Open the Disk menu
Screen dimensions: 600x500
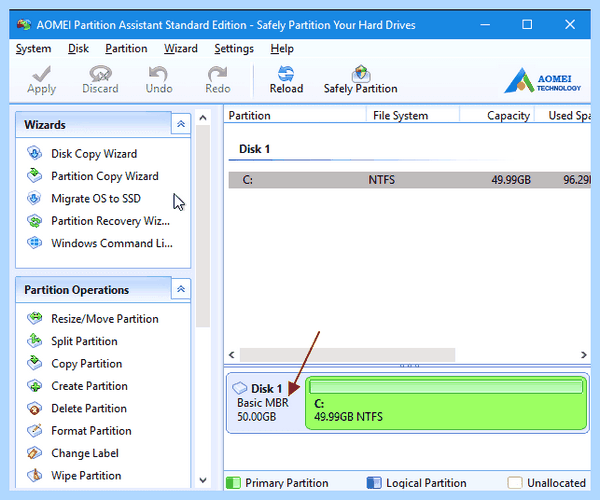coord(78,49)
